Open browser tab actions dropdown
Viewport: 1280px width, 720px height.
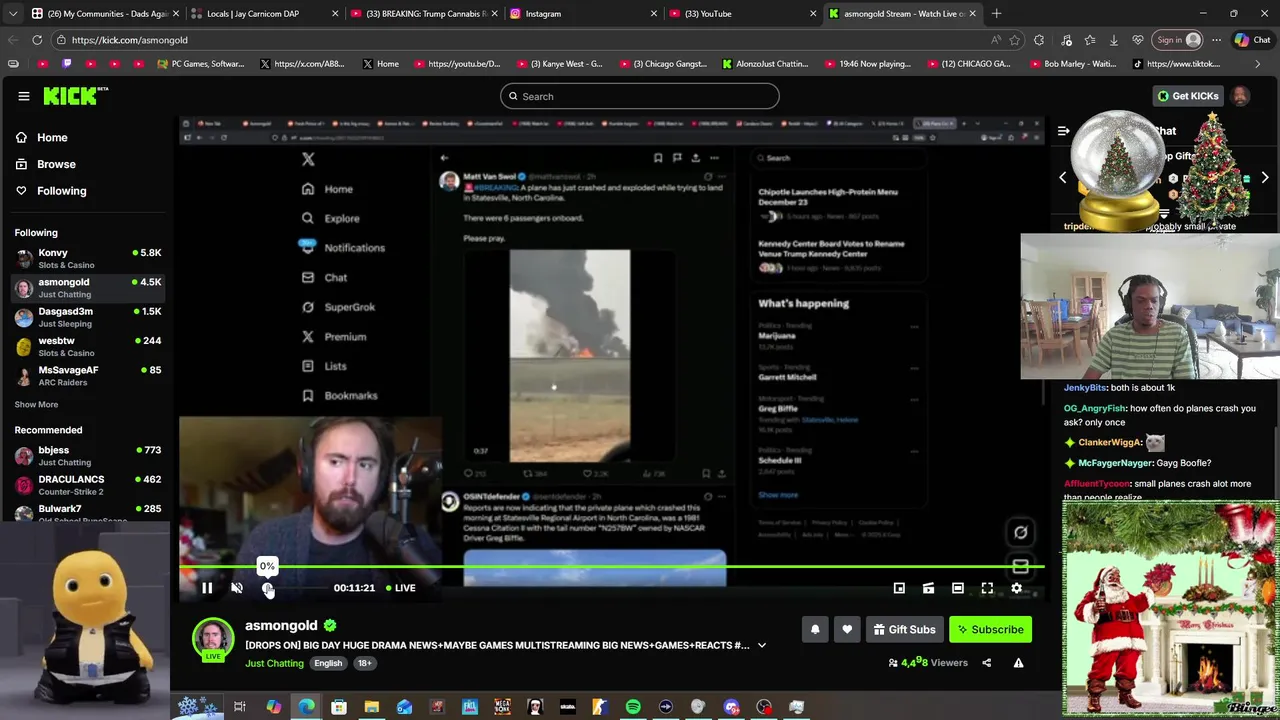coord(12,14)
